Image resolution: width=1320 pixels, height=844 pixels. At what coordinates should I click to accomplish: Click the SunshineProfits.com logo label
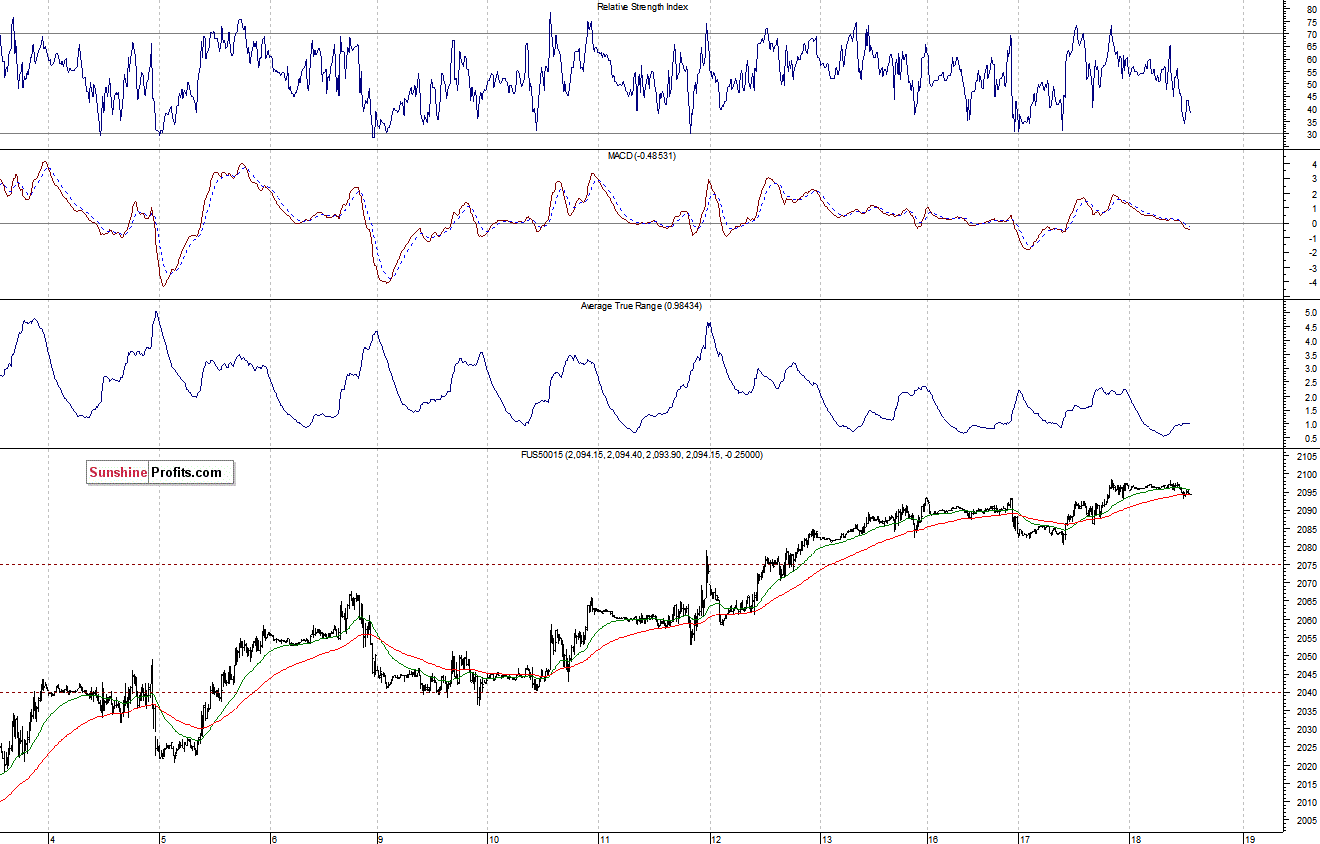pyautogui.click(x=160, y=472)
